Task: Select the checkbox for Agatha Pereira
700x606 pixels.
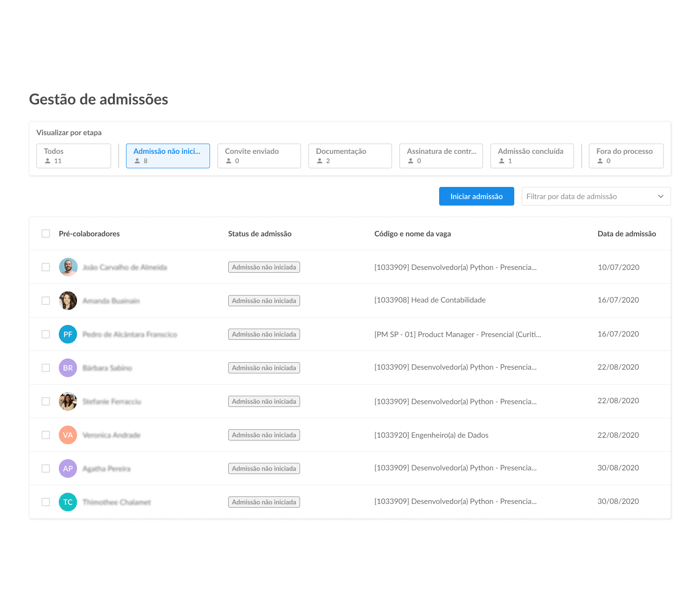Action: [x=46, y=468]
